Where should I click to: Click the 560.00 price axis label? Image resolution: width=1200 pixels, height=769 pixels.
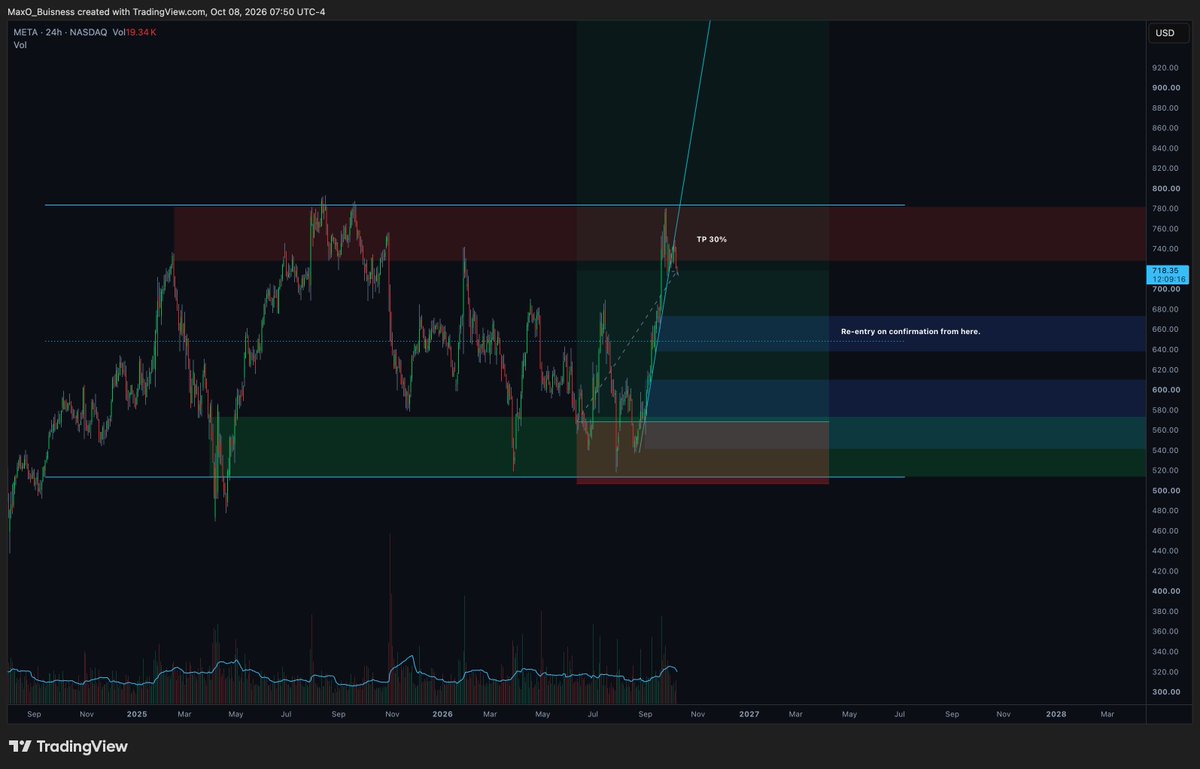1165,430
